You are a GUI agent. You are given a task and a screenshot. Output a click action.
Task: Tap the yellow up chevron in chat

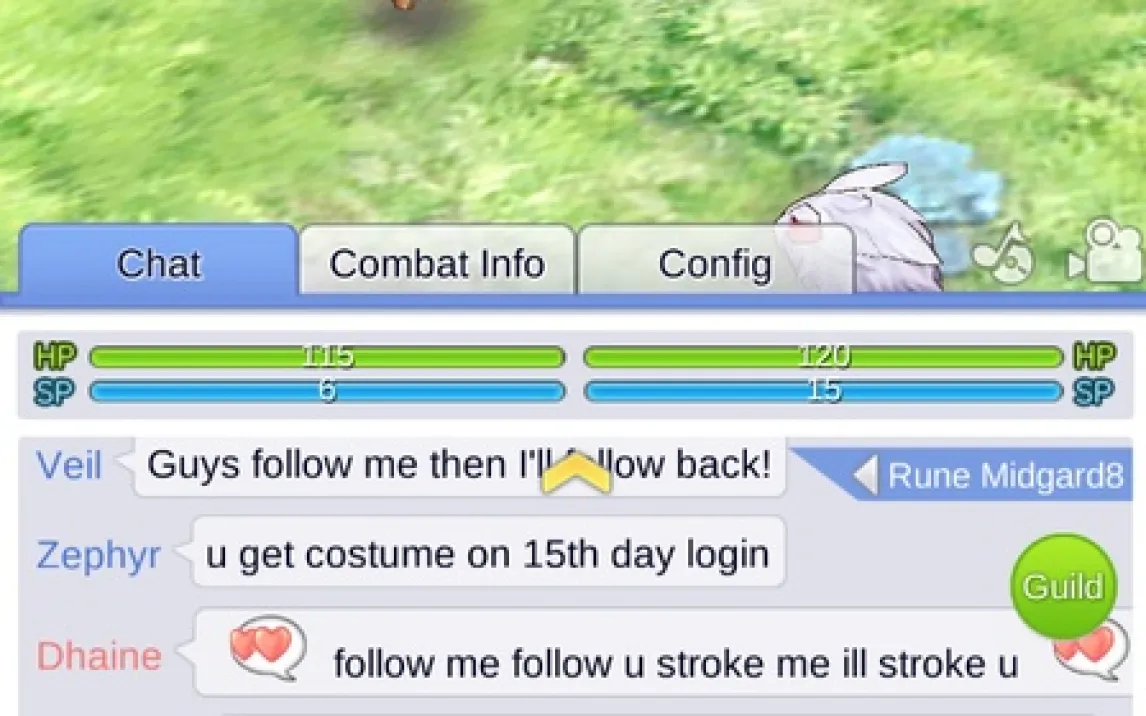(575, 473)
